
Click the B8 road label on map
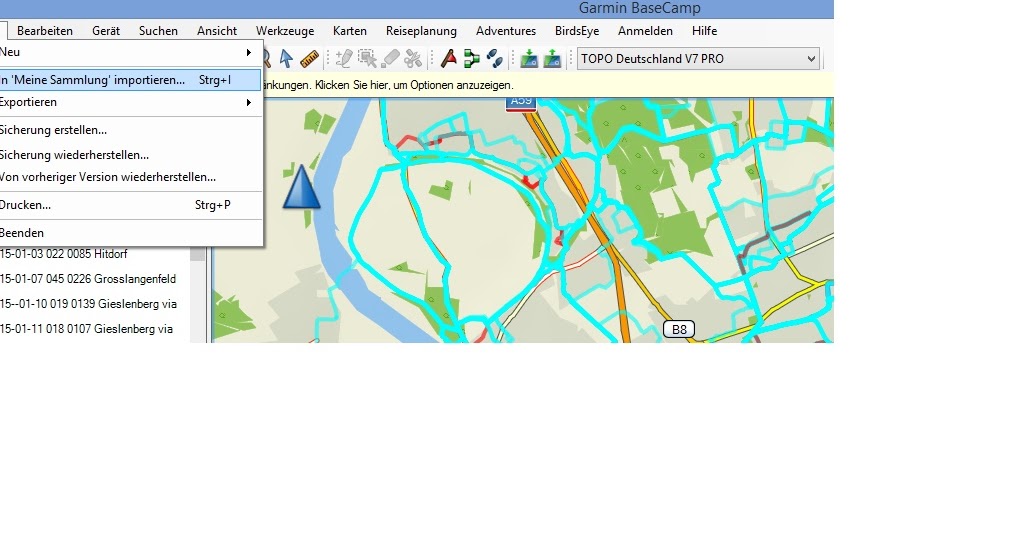click(x=679, y=329)
